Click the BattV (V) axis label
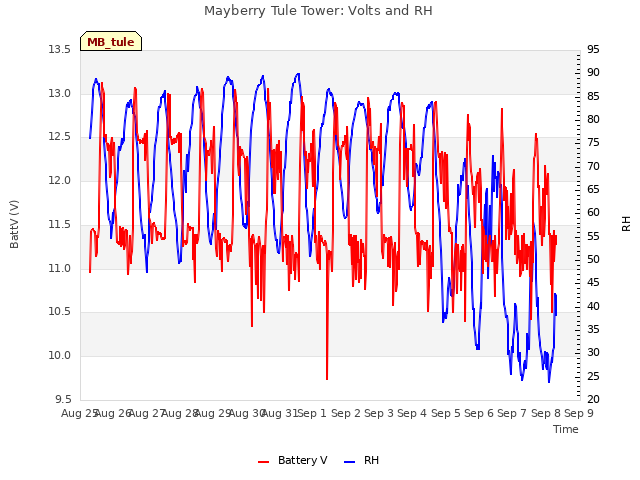 click(x=14, y=224)
